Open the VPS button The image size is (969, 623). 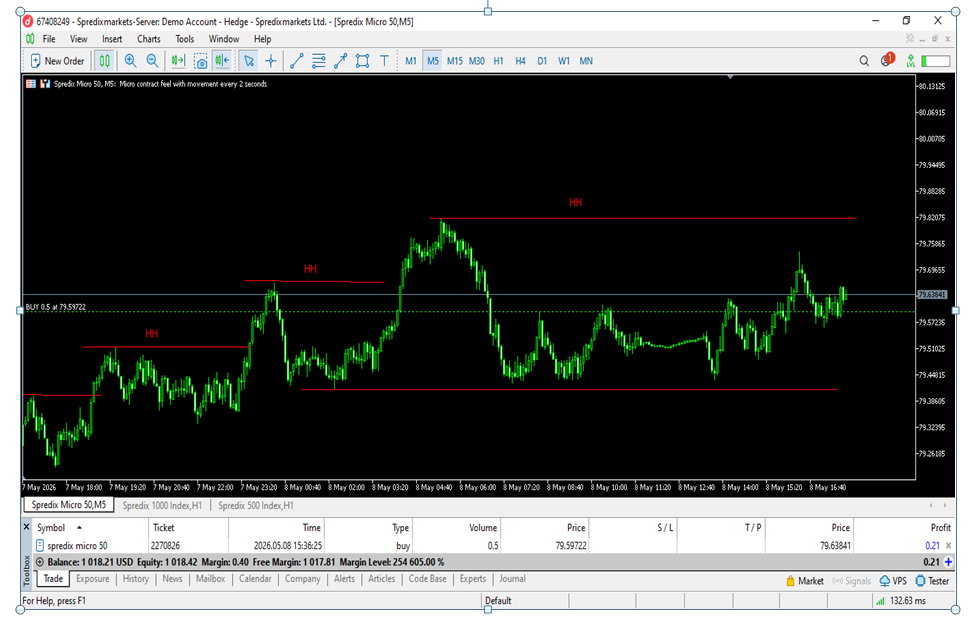(x=893, y=581)
